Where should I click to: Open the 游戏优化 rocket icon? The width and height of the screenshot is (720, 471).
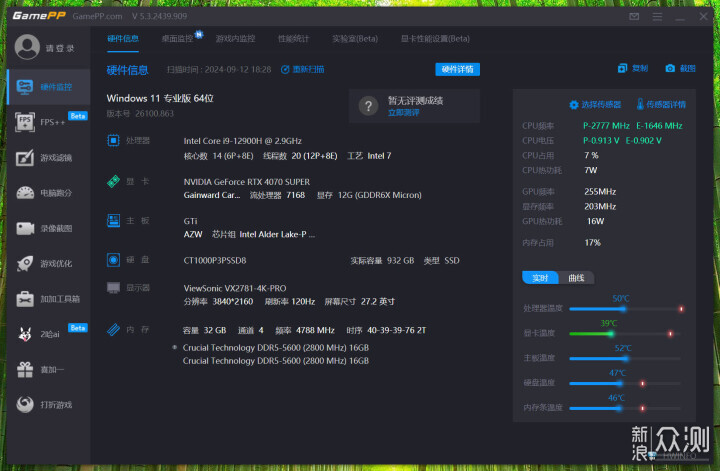tap(25, 264)
